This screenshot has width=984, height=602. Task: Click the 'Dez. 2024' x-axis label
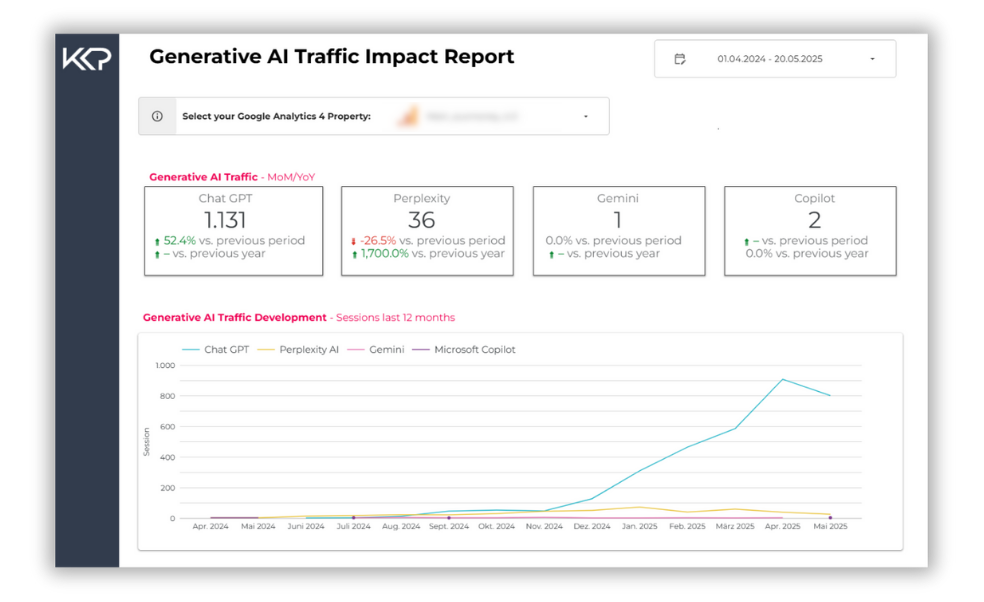click(x=592, y=527)
